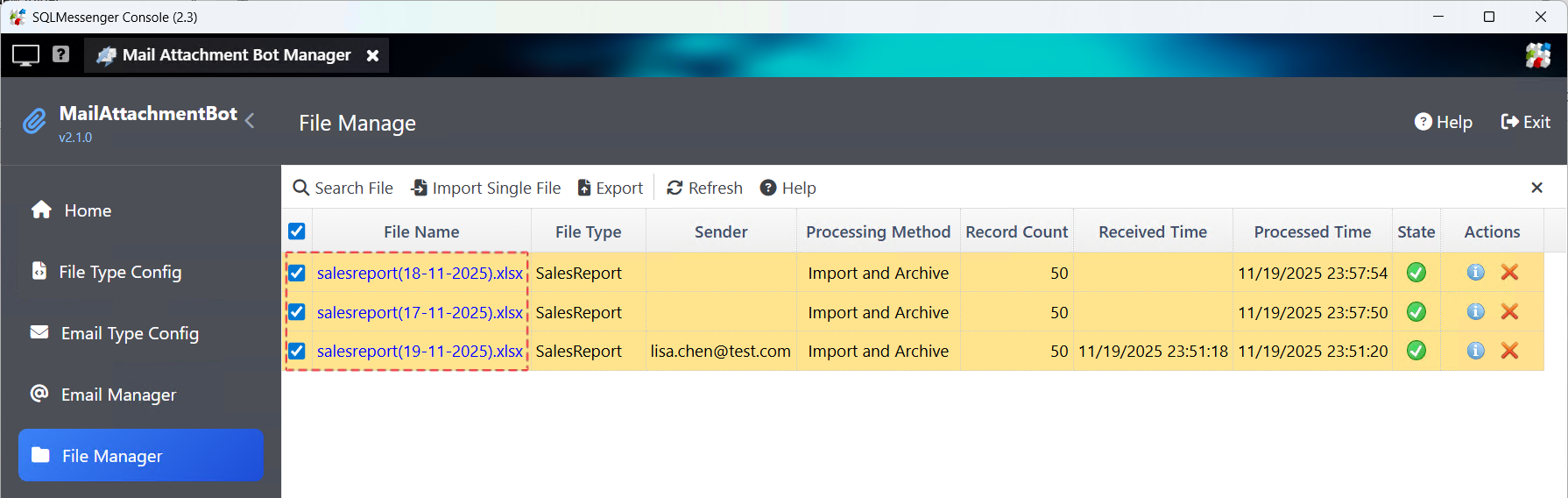Open the question mark help icon in top bar
The image size is (1568, 498).
pos(60,54)
